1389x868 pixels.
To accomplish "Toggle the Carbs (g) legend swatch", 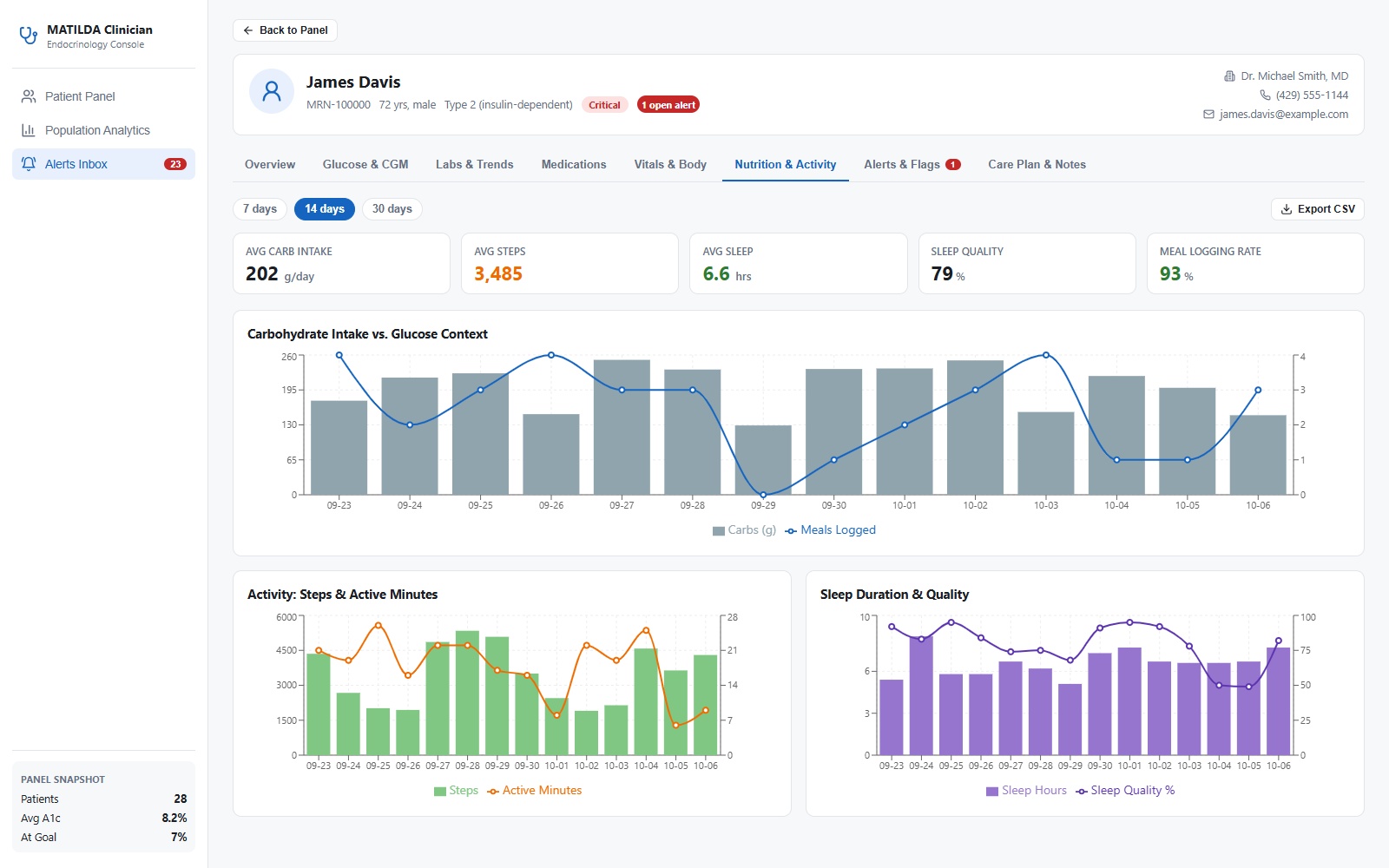I will 719,530.
